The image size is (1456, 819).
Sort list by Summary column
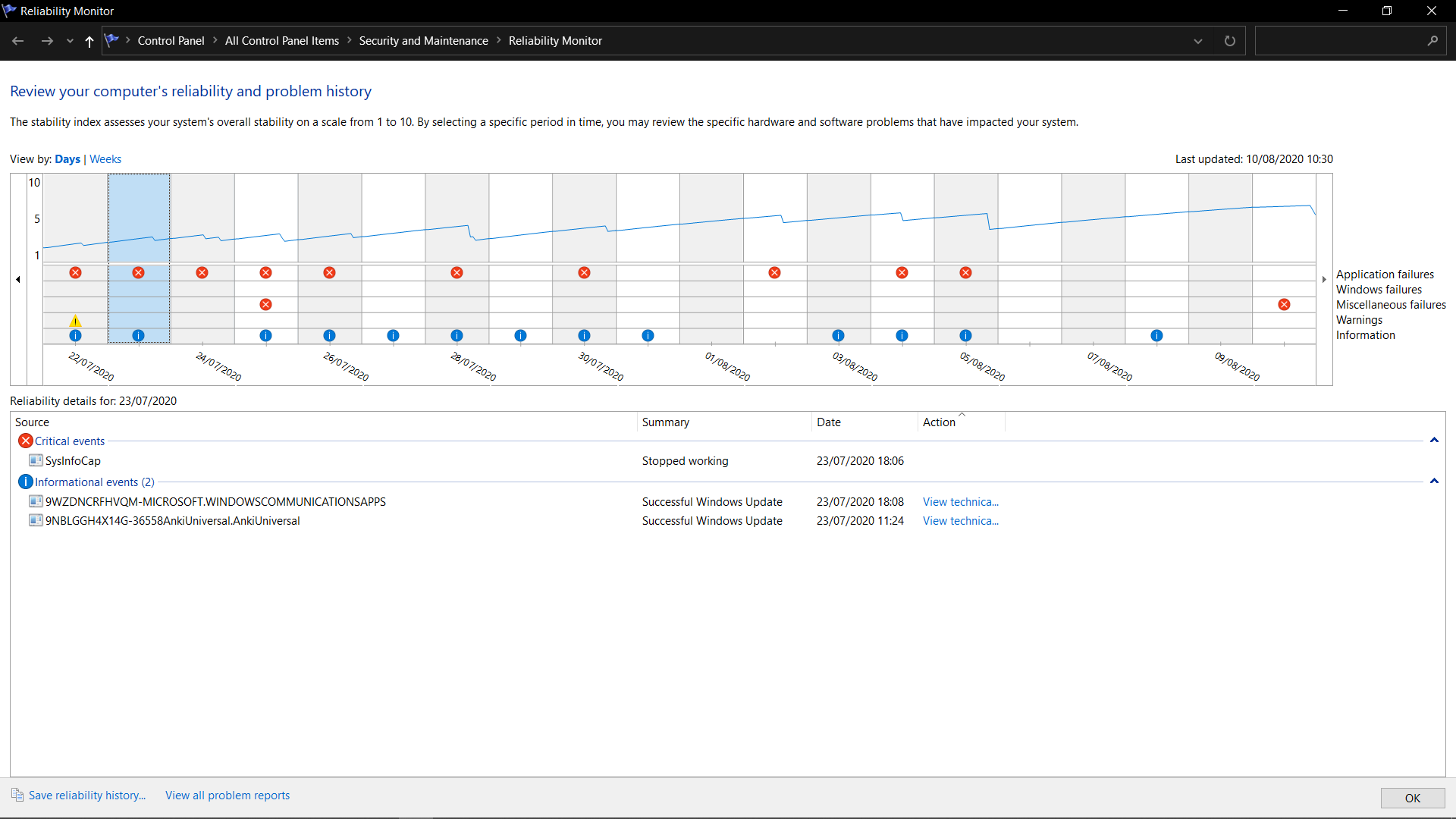(x=724, y=422)
